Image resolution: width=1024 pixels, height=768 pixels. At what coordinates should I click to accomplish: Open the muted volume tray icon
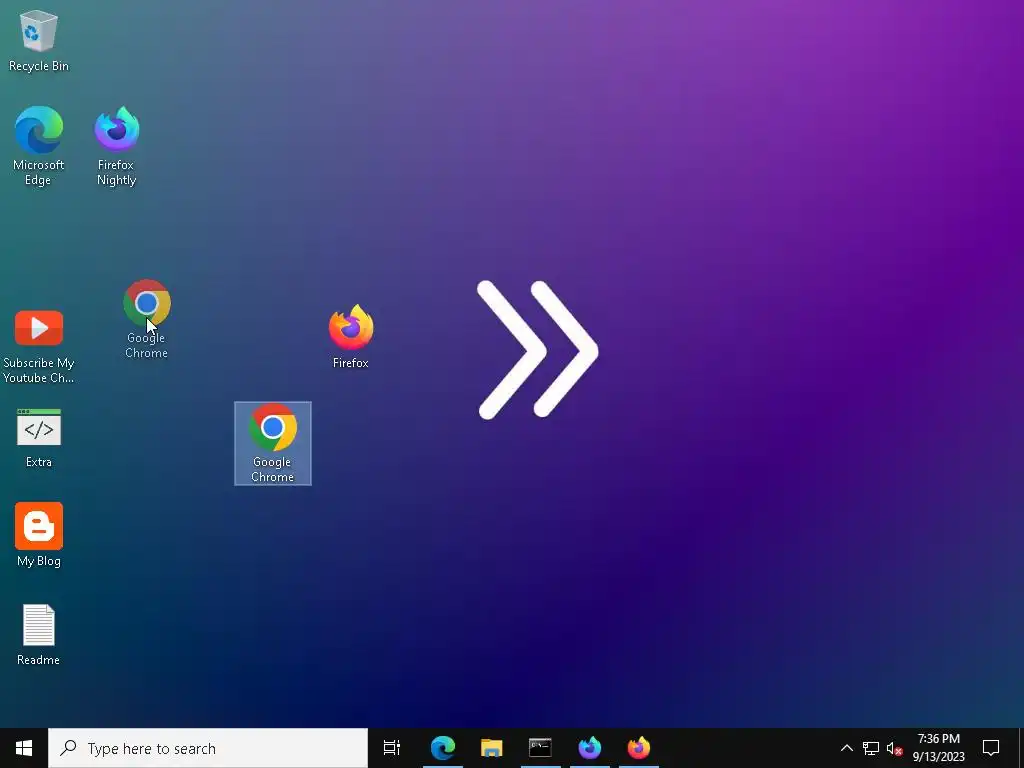[x=895, y=748]
